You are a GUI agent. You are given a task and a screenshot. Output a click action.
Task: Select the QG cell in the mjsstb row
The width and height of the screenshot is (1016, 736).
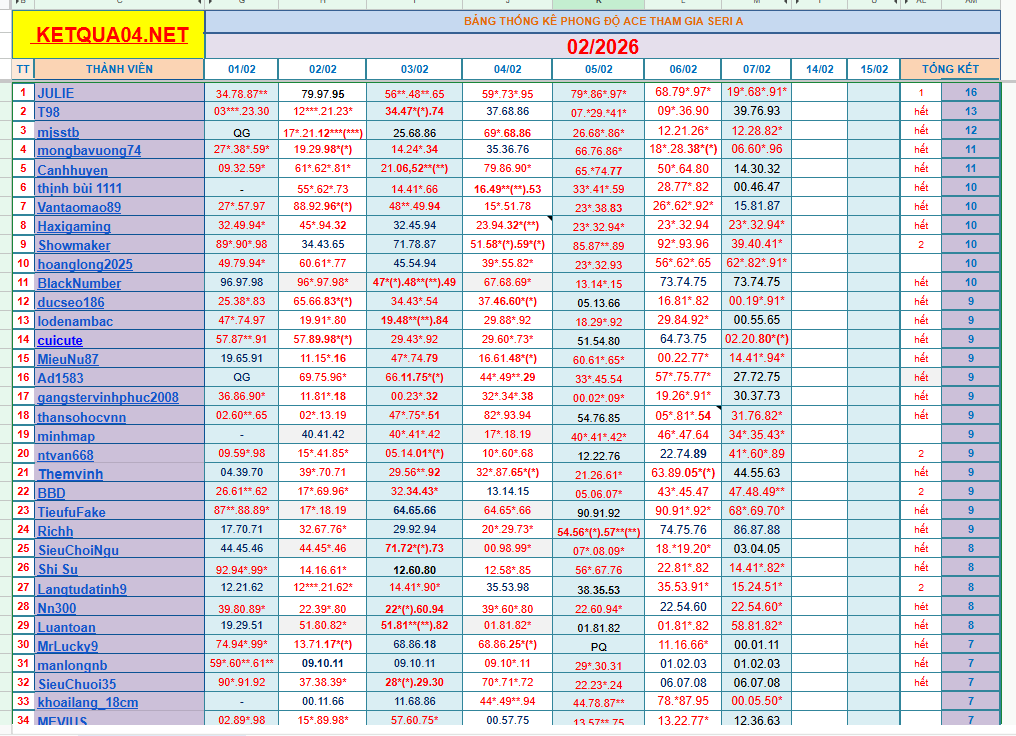[x=242, y=133]
